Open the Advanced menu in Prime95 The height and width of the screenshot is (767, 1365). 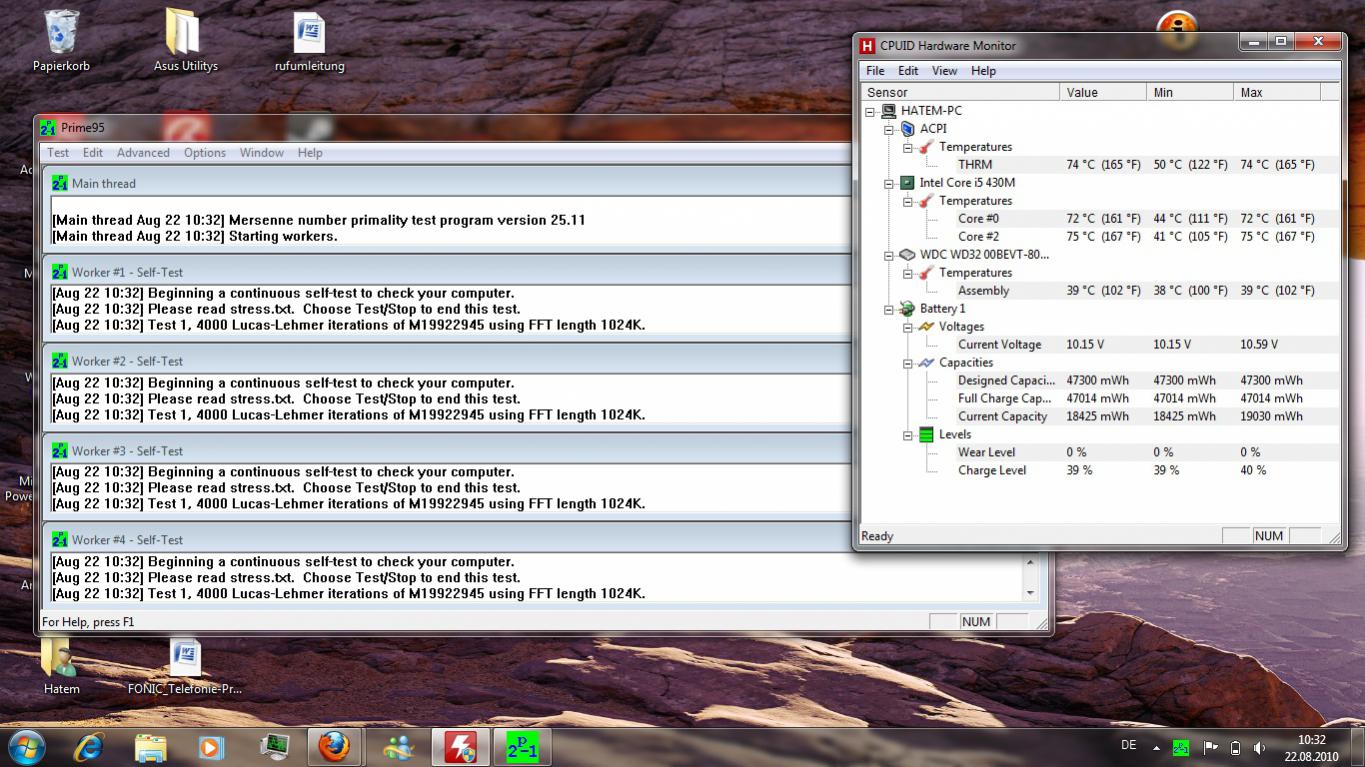click(143, 153)
